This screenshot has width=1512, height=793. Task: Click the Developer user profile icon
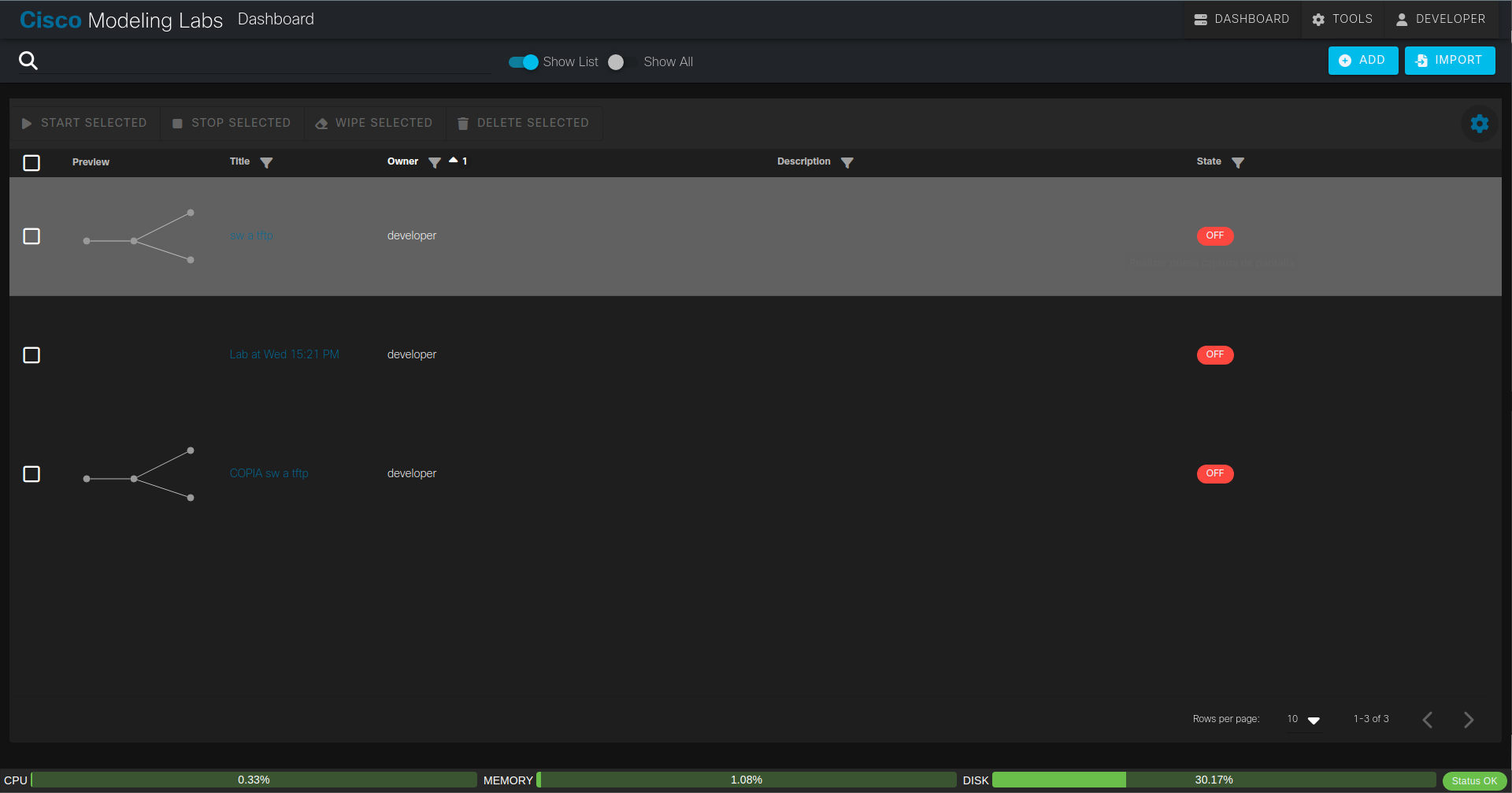(1402, 19)
